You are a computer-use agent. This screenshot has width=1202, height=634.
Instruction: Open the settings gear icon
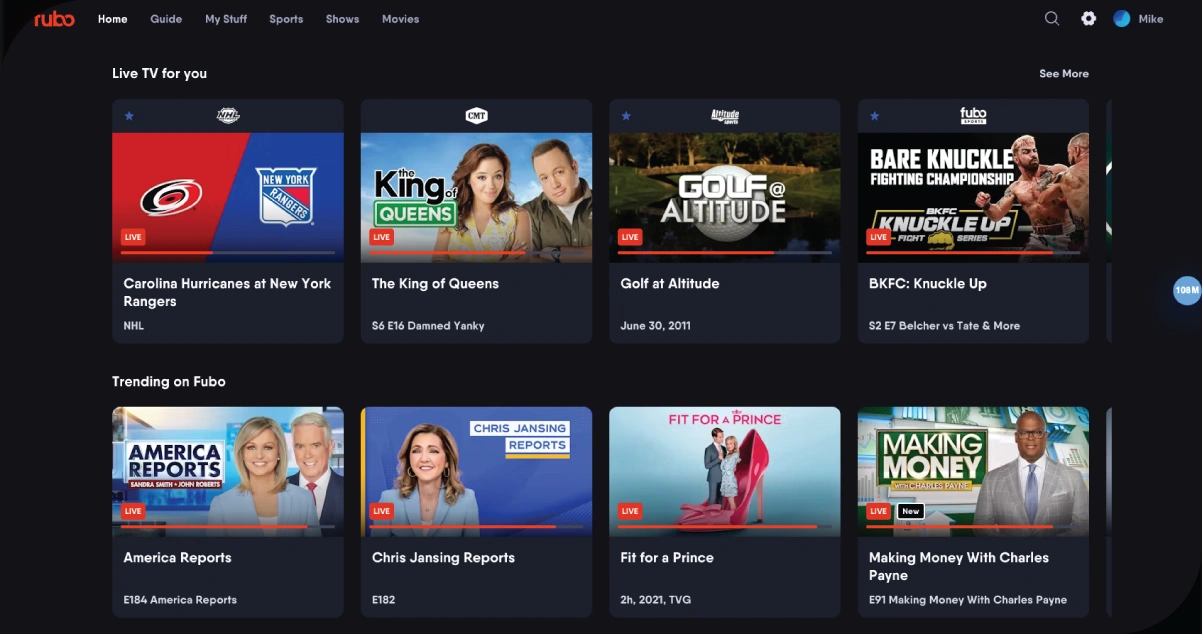click(1088, 18)
